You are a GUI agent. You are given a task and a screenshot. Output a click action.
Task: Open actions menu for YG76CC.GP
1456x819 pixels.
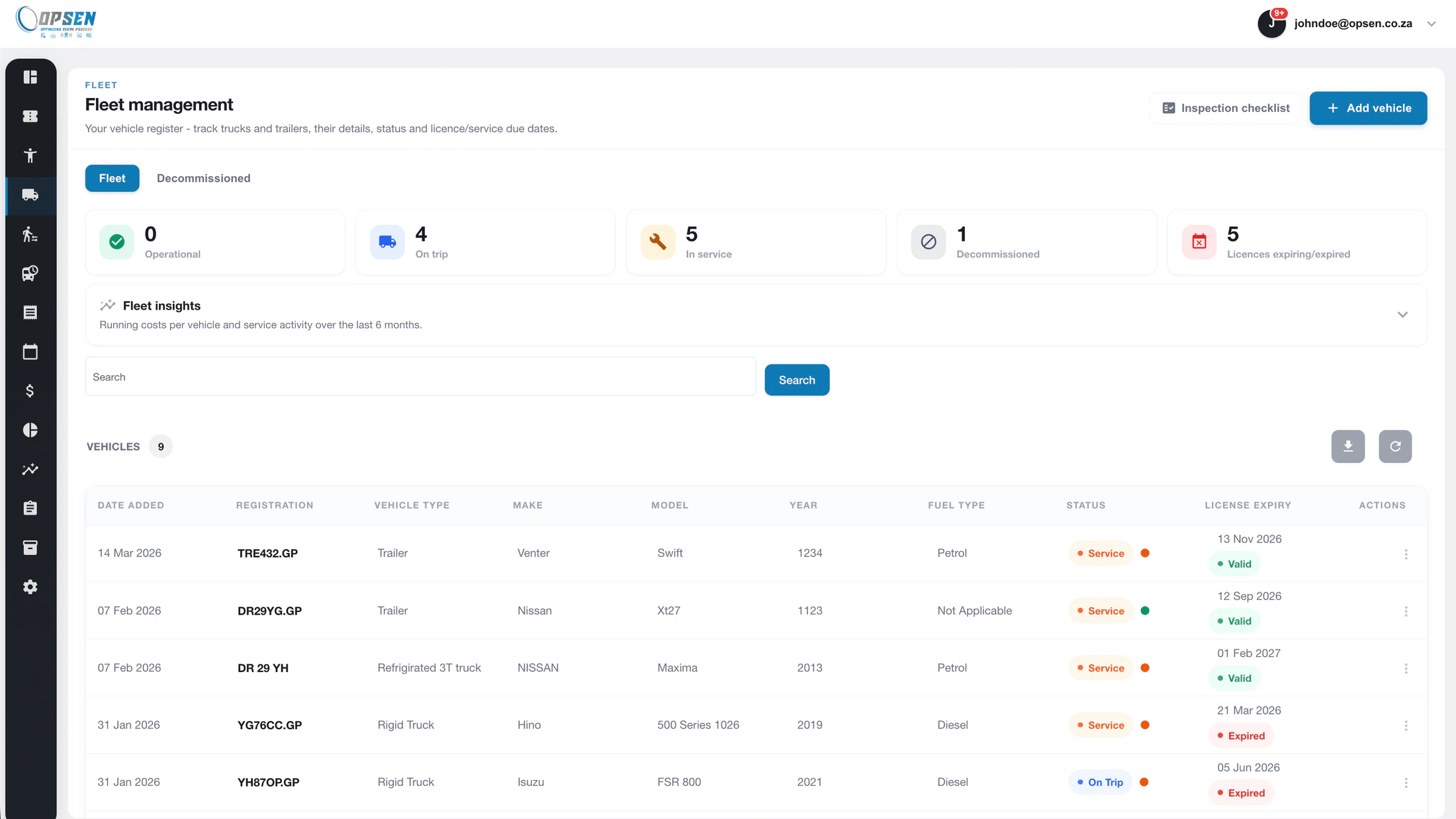[1406, 726]
